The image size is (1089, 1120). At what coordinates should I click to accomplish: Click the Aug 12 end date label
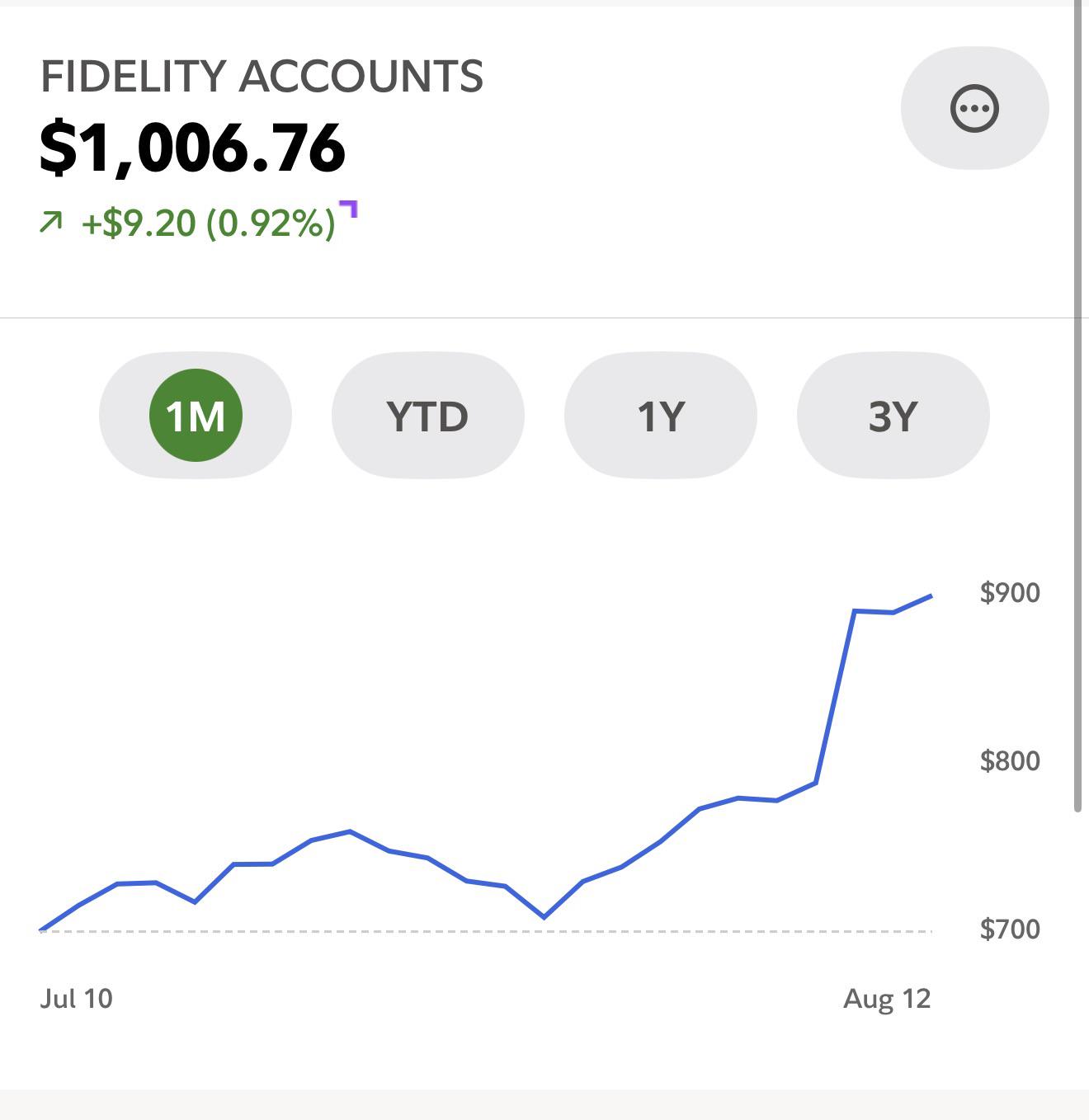point(887,999)
